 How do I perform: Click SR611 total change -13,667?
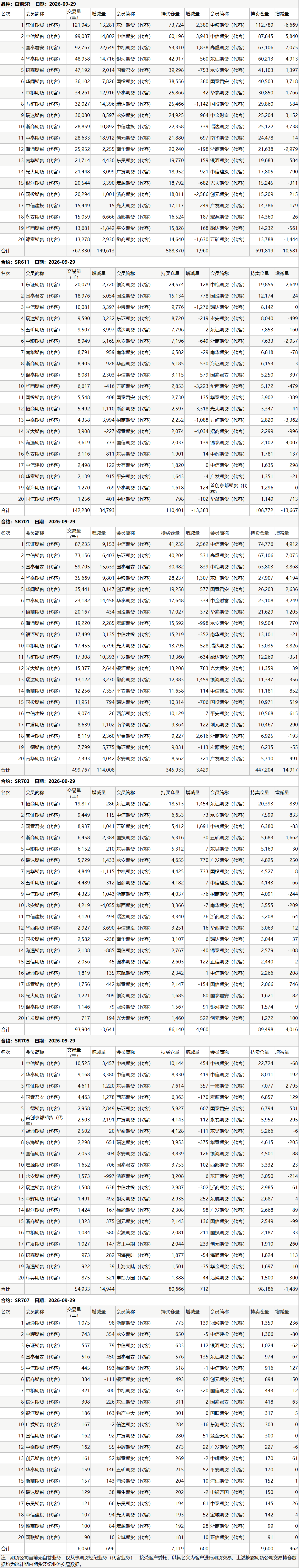(x=290, y=510)
